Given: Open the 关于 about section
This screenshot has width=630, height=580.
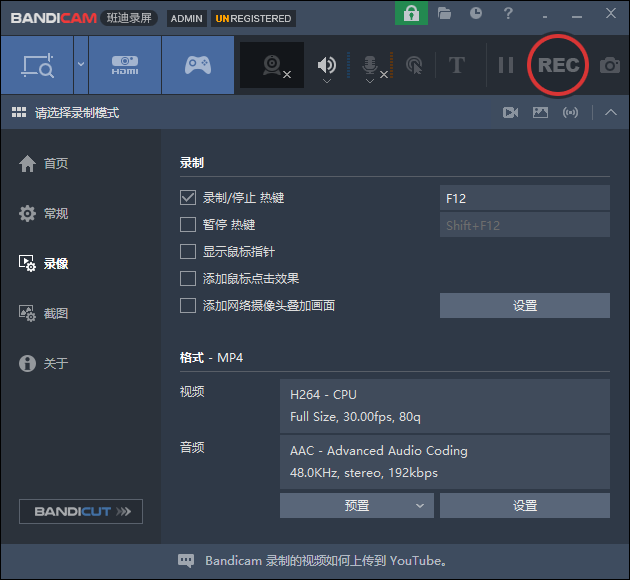Looking at the screenshot, I should coord(43,364).
